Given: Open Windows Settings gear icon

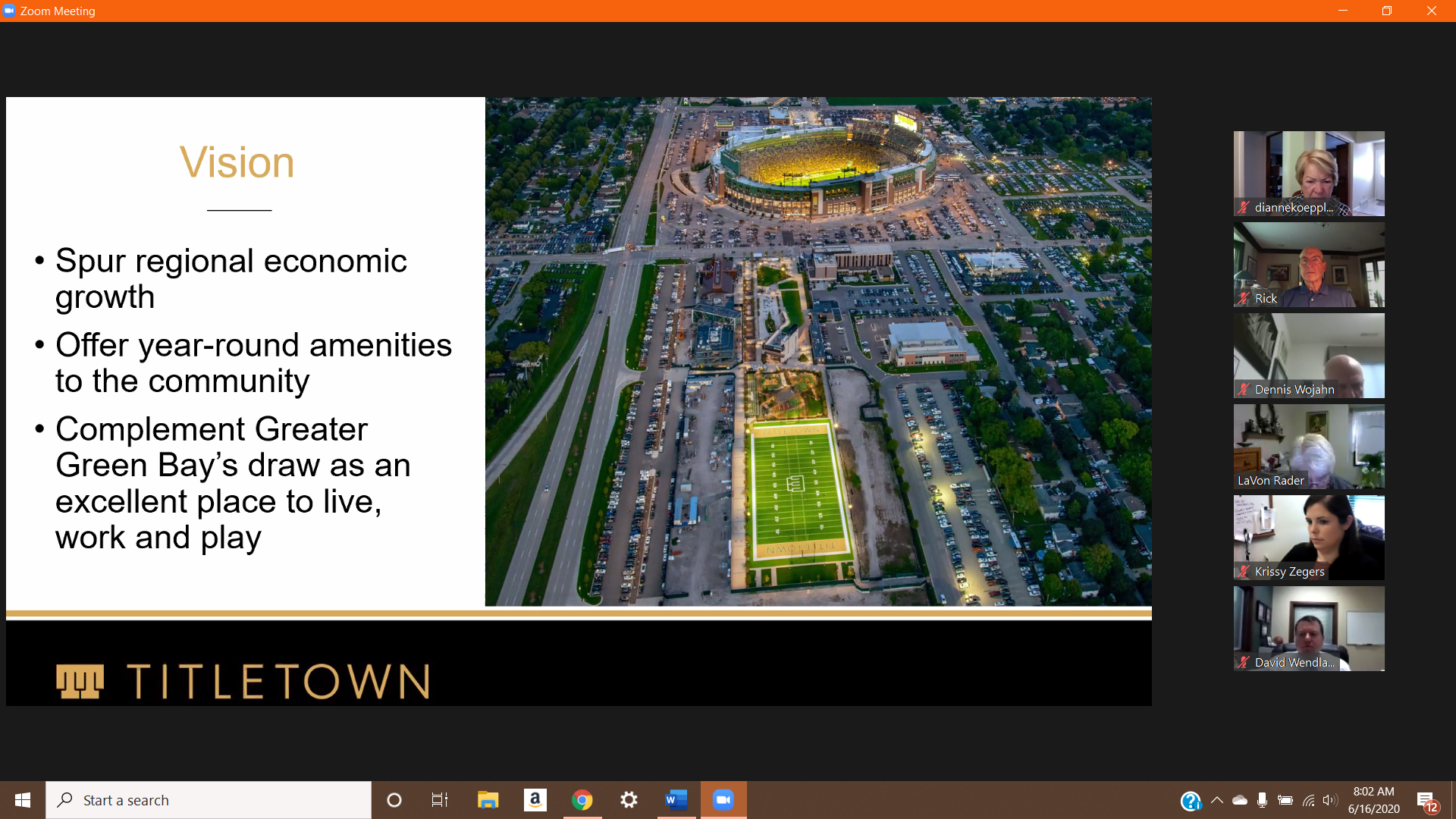Looking at the screenshot, I should pyautogui.click(x=629, y=800).
